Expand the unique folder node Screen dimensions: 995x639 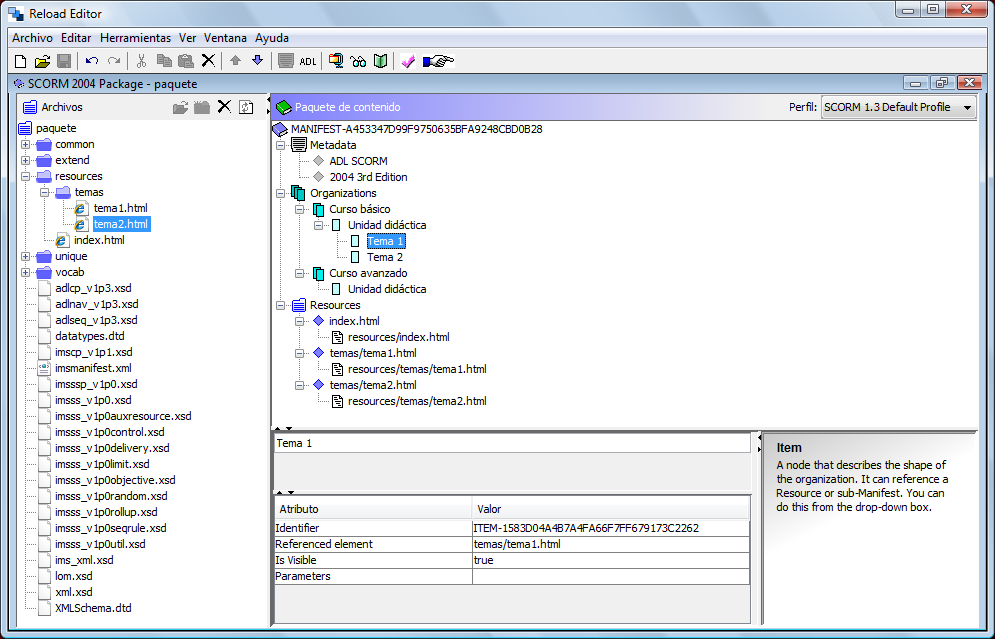click(25, 256)
